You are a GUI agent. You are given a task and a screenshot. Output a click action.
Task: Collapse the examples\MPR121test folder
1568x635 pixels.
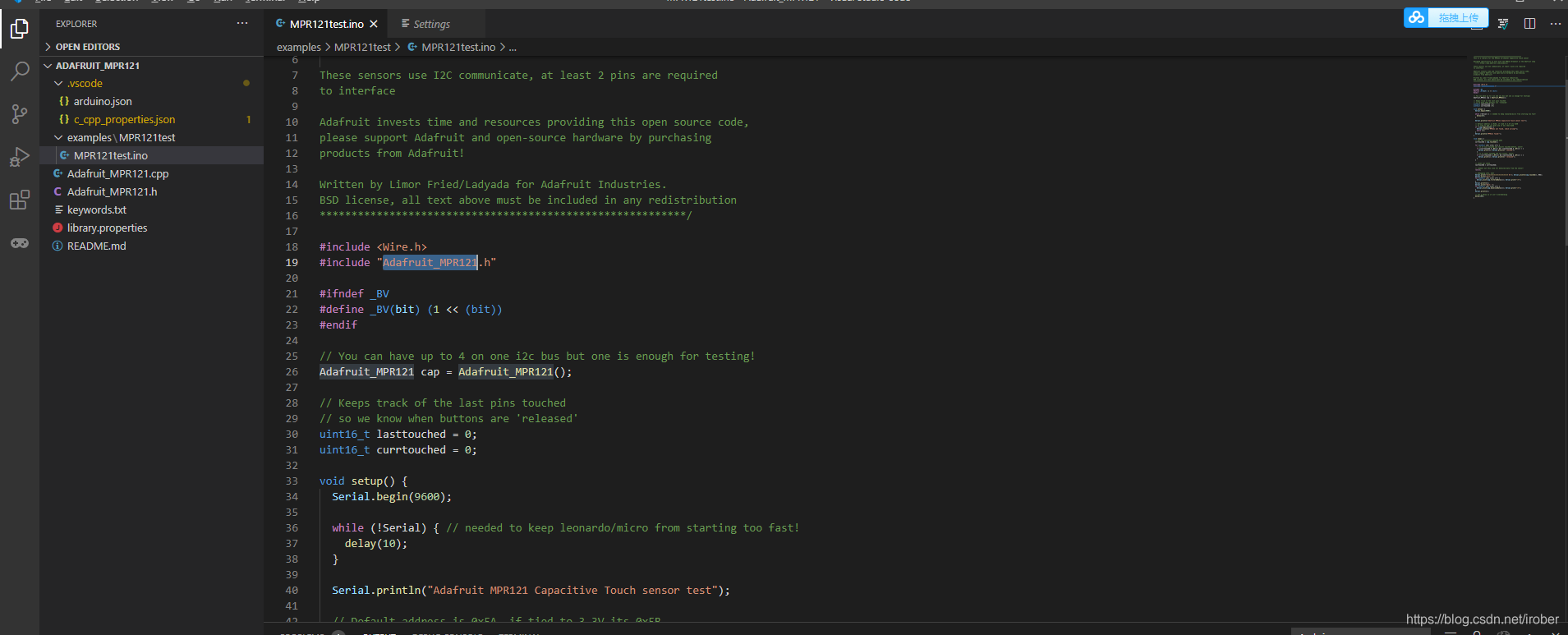[x=152, y=138]
